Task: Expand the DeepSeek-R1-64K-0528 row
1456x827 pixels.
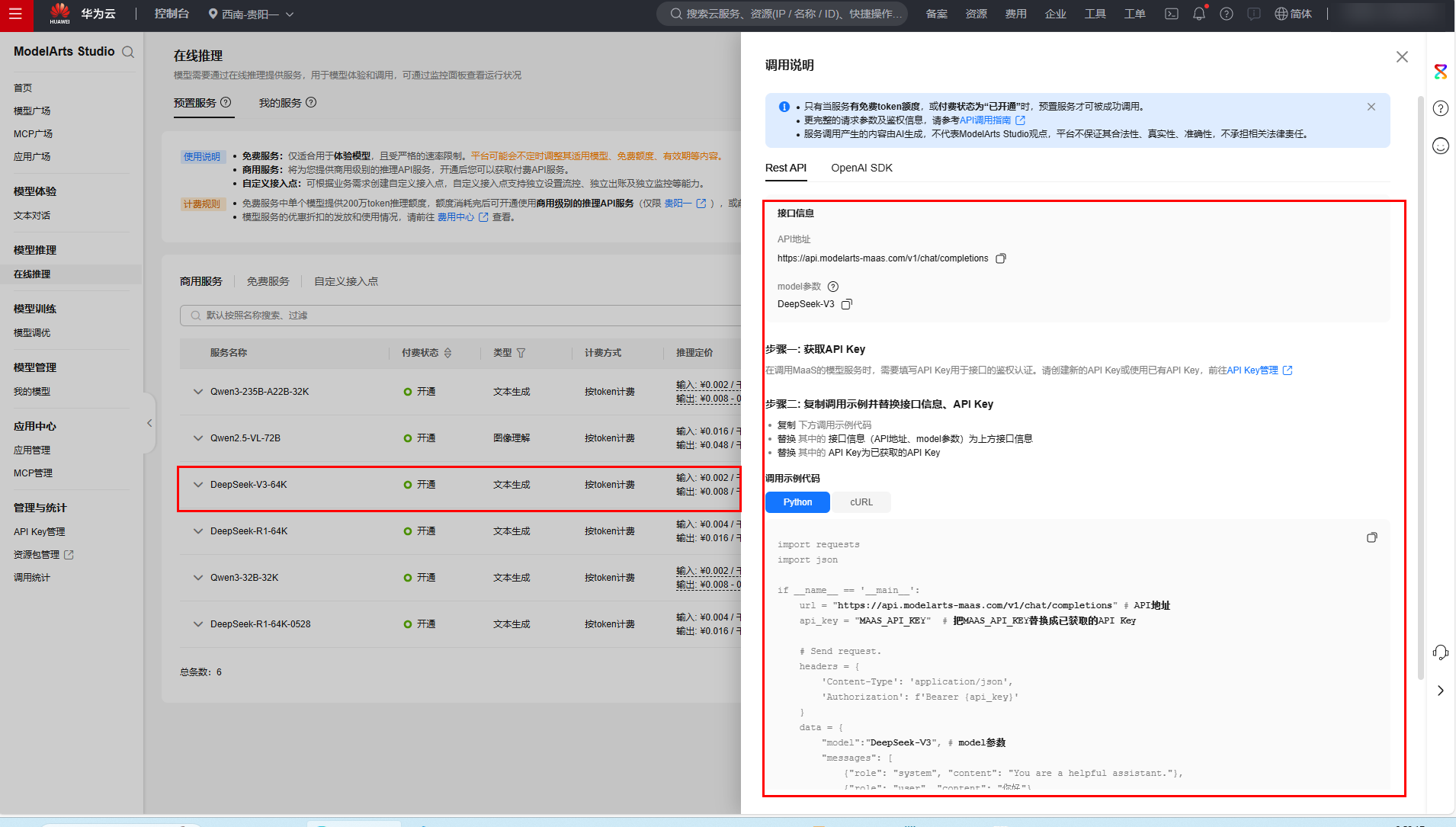Action: 198,624
